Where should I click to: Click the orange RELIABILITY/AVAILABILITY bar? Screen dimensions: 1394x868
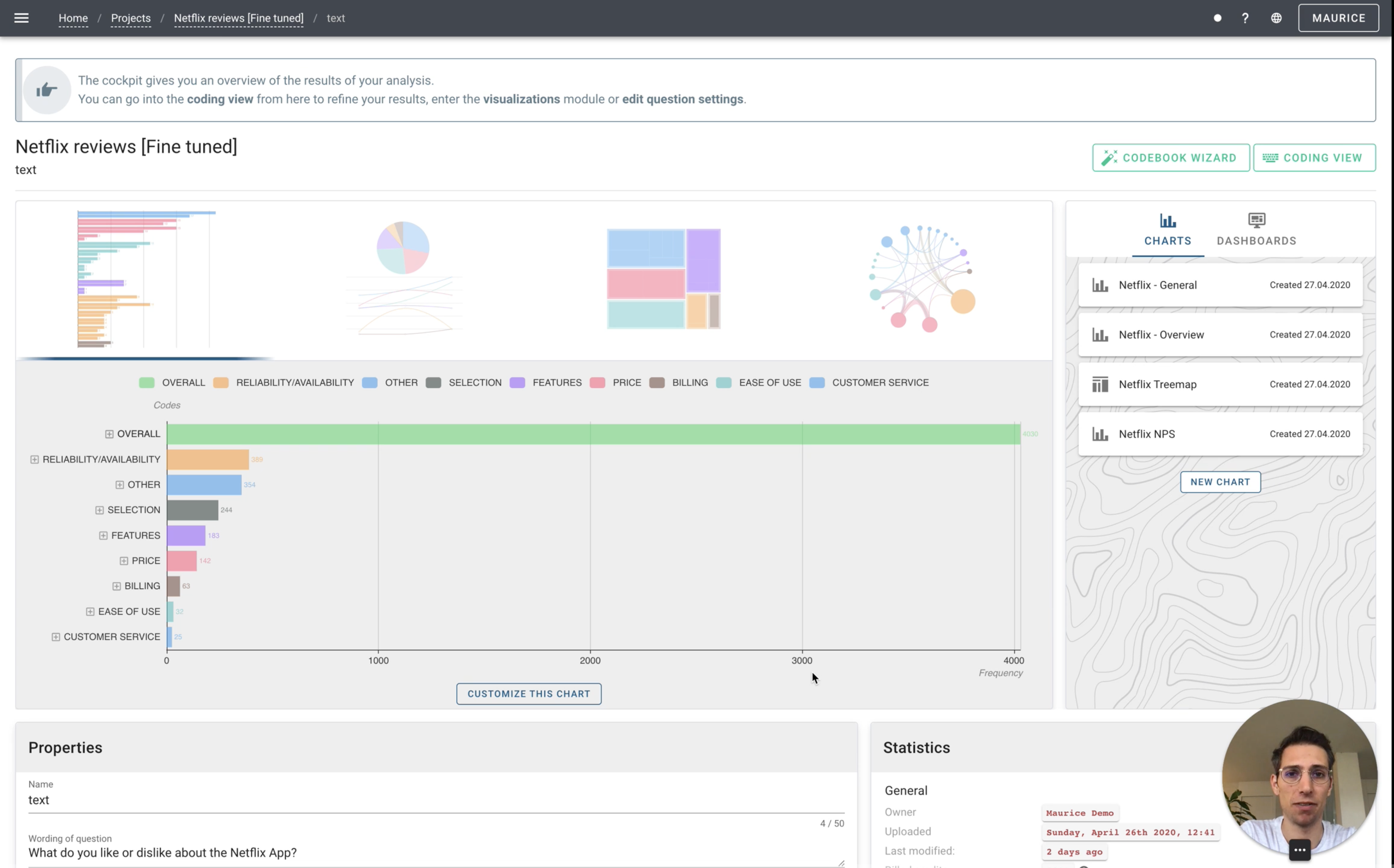tap(207, 459)
